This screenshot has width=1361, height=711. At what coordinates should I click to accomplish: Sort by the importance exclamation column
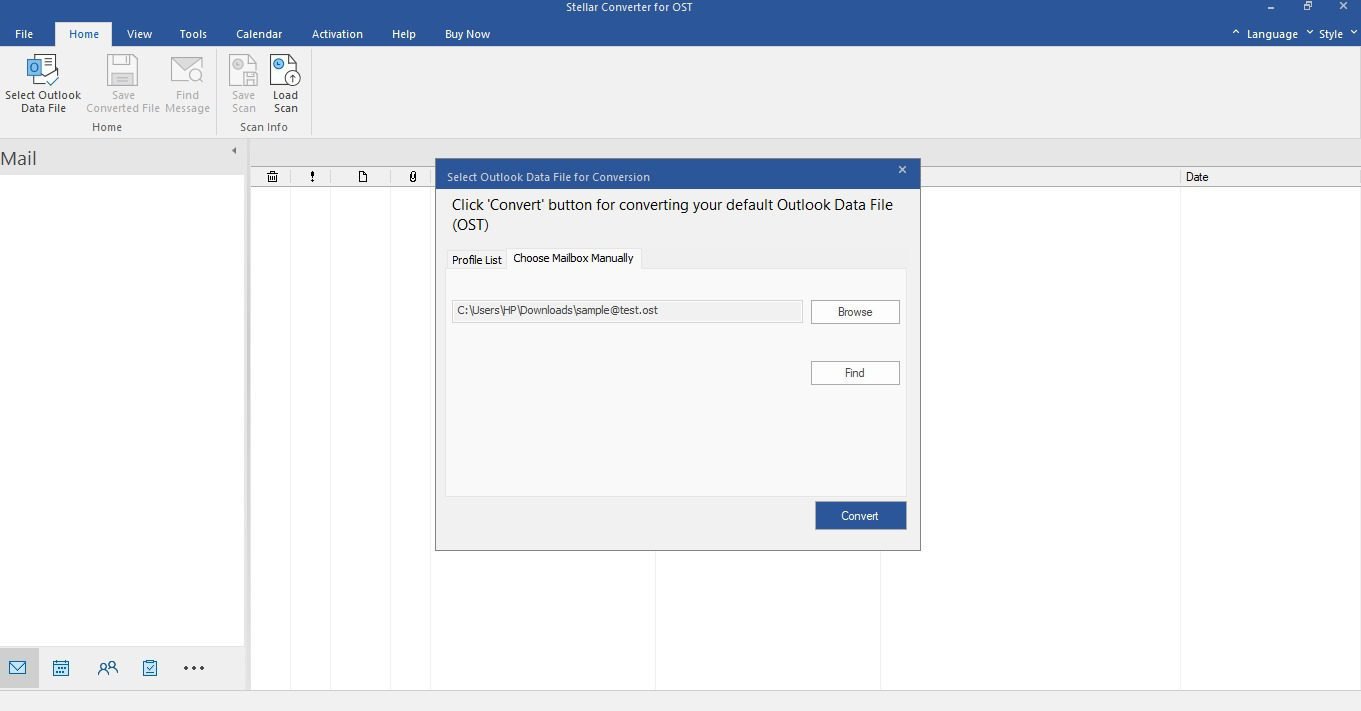(x=312, y=177)
